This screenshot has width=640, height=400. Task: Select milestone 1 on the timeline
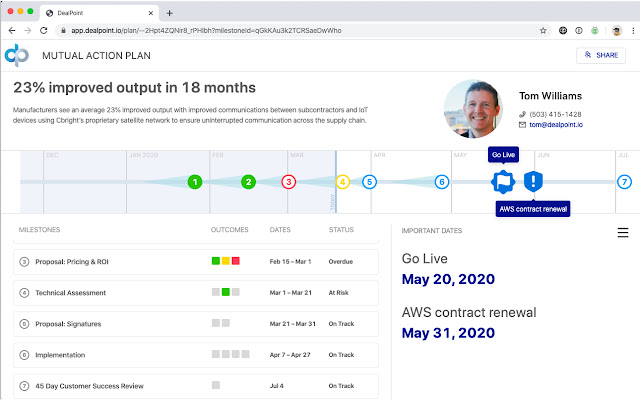(195, 182)
